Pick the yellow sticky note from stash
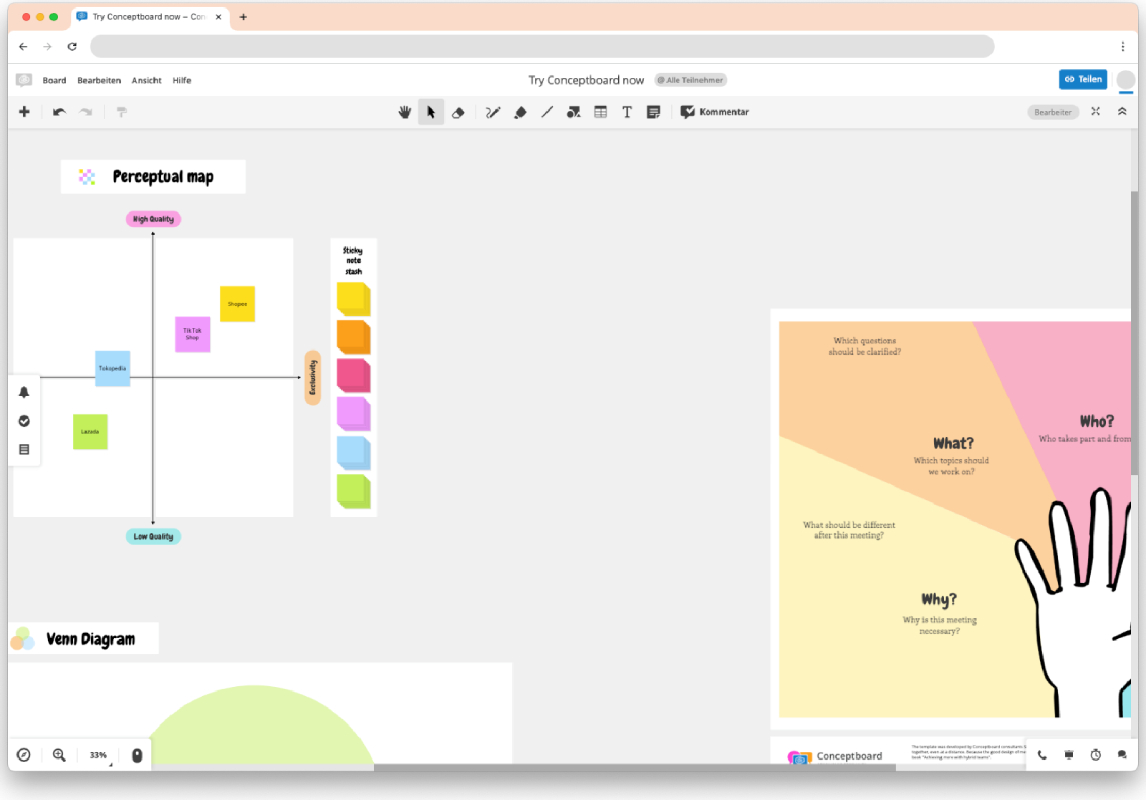 pos(353,299)
